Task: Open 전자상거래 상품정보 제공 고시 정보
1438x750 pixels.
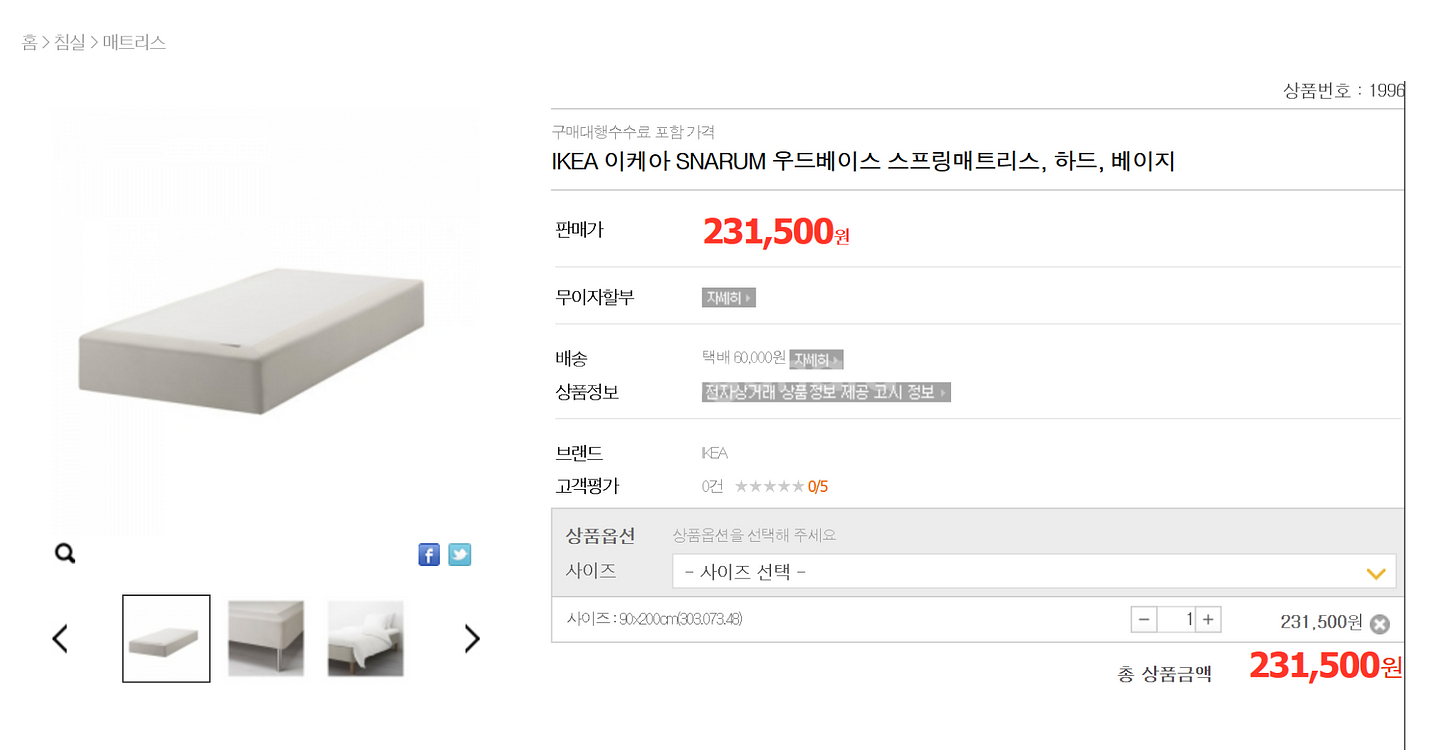Action: [x=826, y=392]
